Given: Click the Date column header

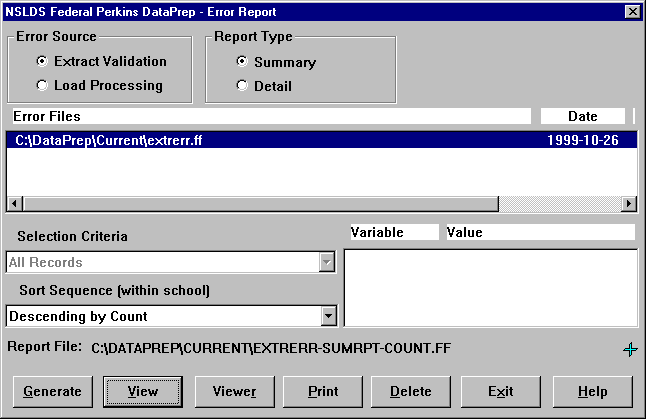Looking at the screenshot, I should click(583, 116).
